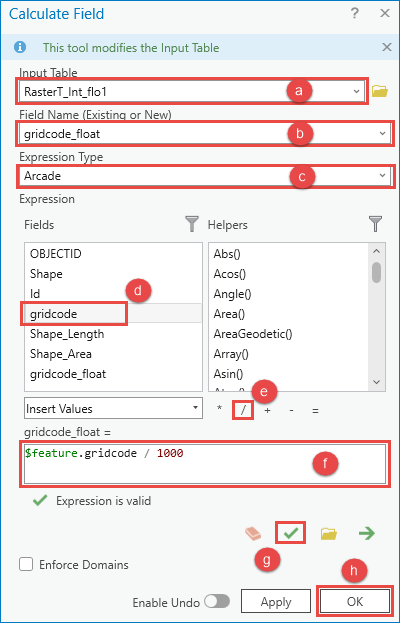
Task: Enable the Enforce Domains checkbox
Action: (x=26, y=565)
